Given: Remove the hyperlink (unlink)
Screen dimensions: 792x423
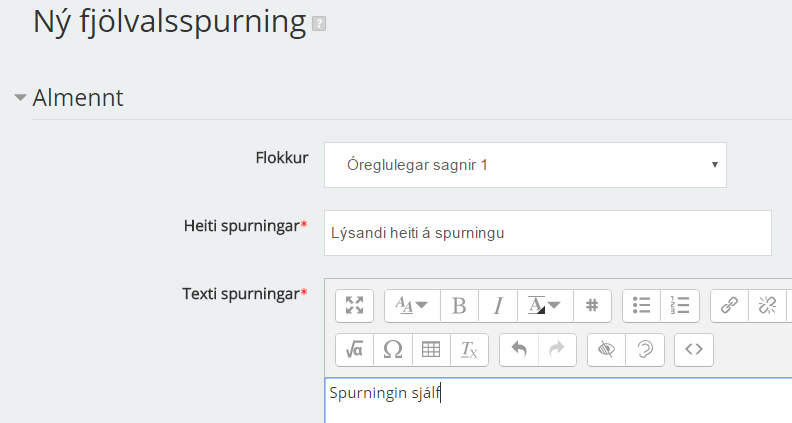Looking at the screenshot, I should 767,306.
